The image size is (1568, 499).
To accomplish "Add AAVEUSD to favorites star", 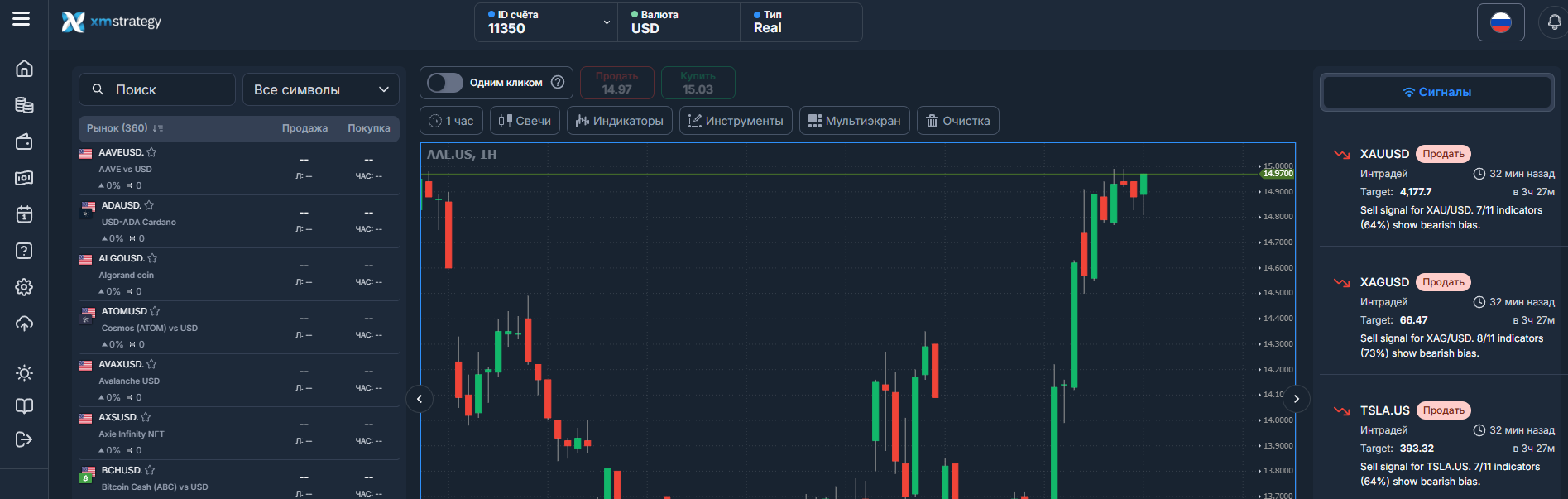I will point(151,152).
